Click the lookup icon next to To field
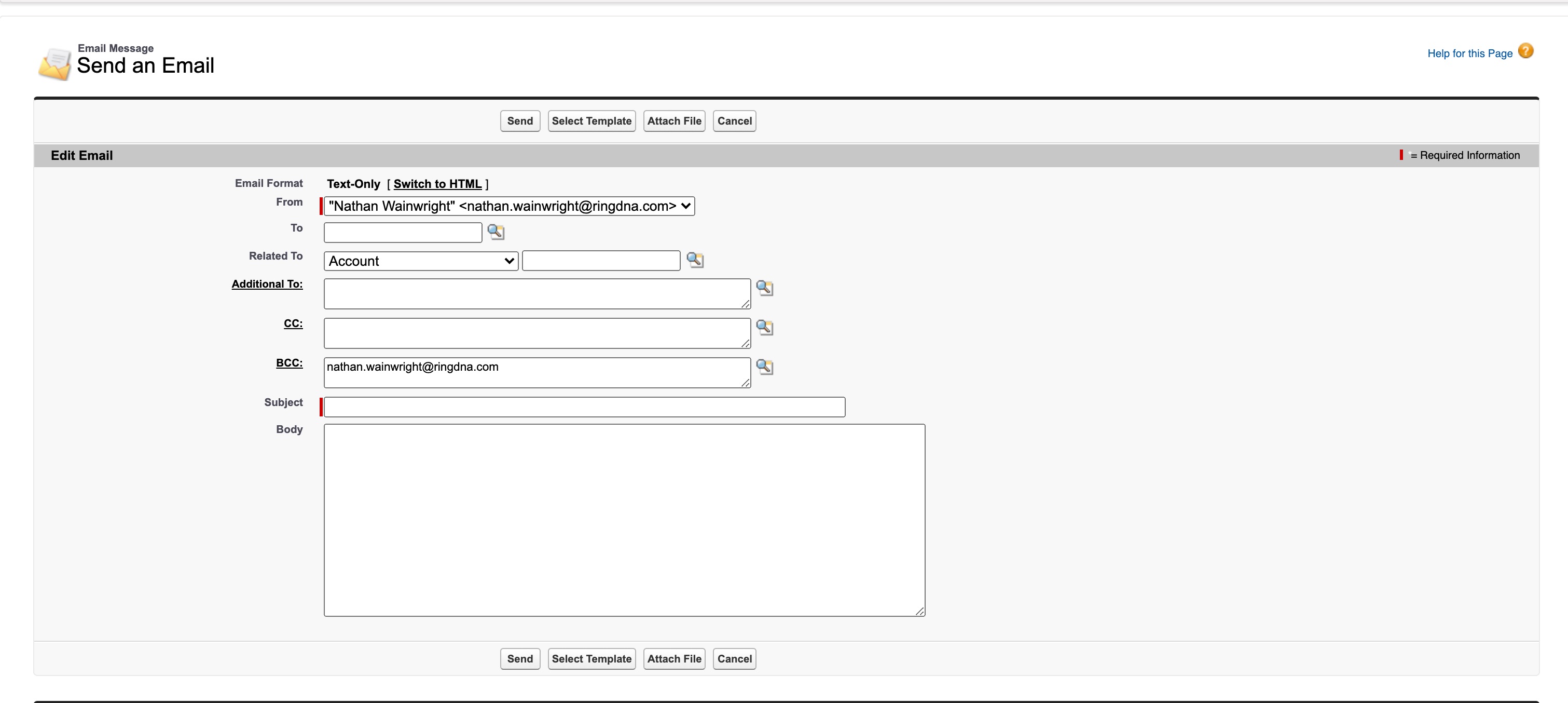The width and height of the screenshot is (1568, 703). point(496,232)
